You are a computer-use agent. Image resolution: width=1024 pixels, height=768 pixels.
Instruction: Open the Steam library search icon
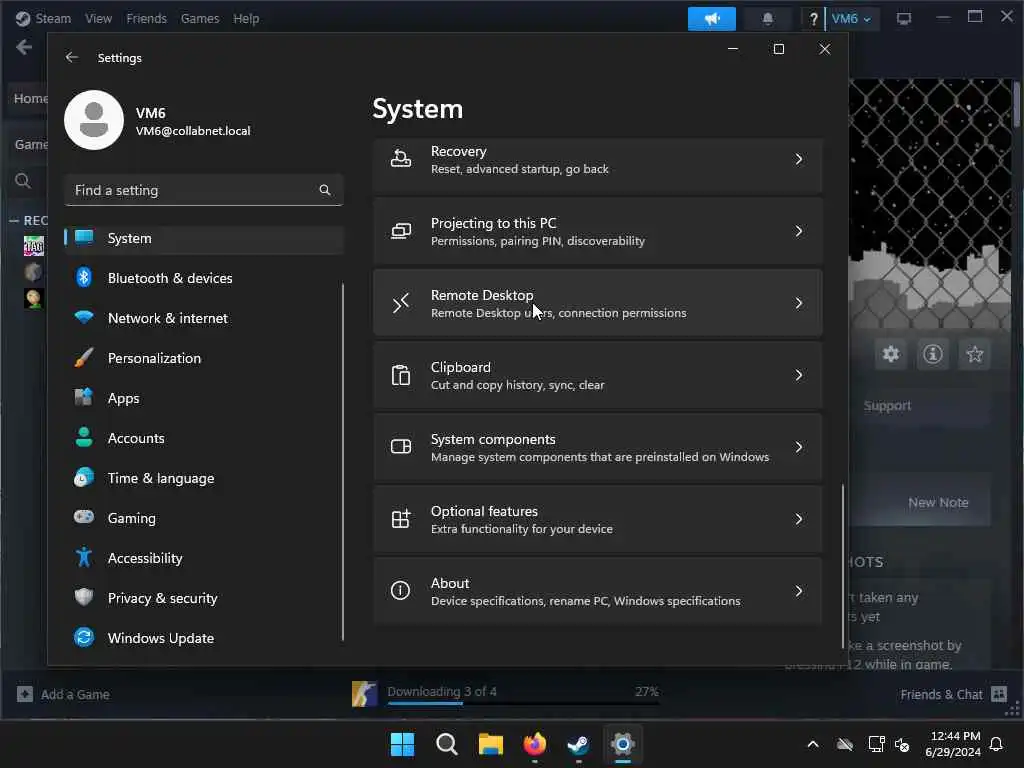tap(23, 181)
